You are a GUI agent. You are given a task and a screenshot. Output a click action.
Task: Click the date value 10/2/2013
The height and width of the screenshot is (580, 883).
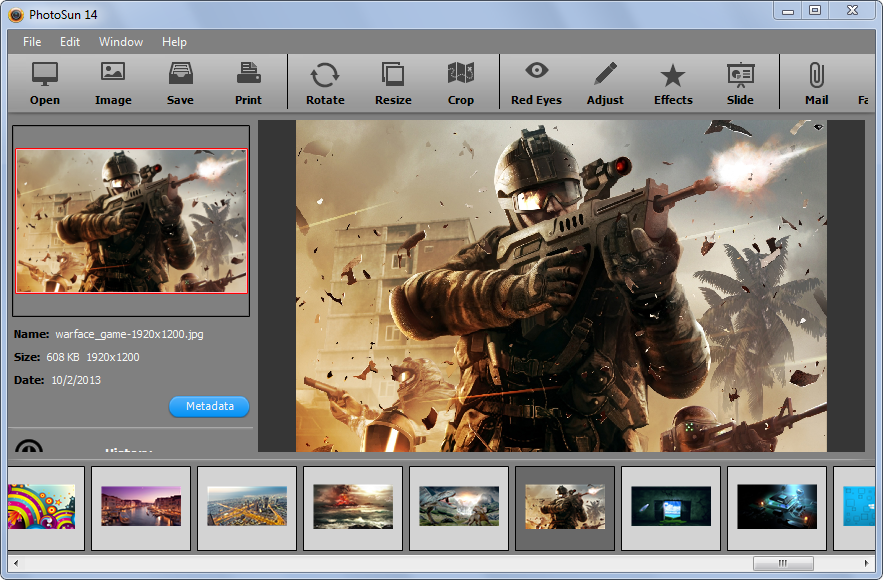tap(76, 380)
